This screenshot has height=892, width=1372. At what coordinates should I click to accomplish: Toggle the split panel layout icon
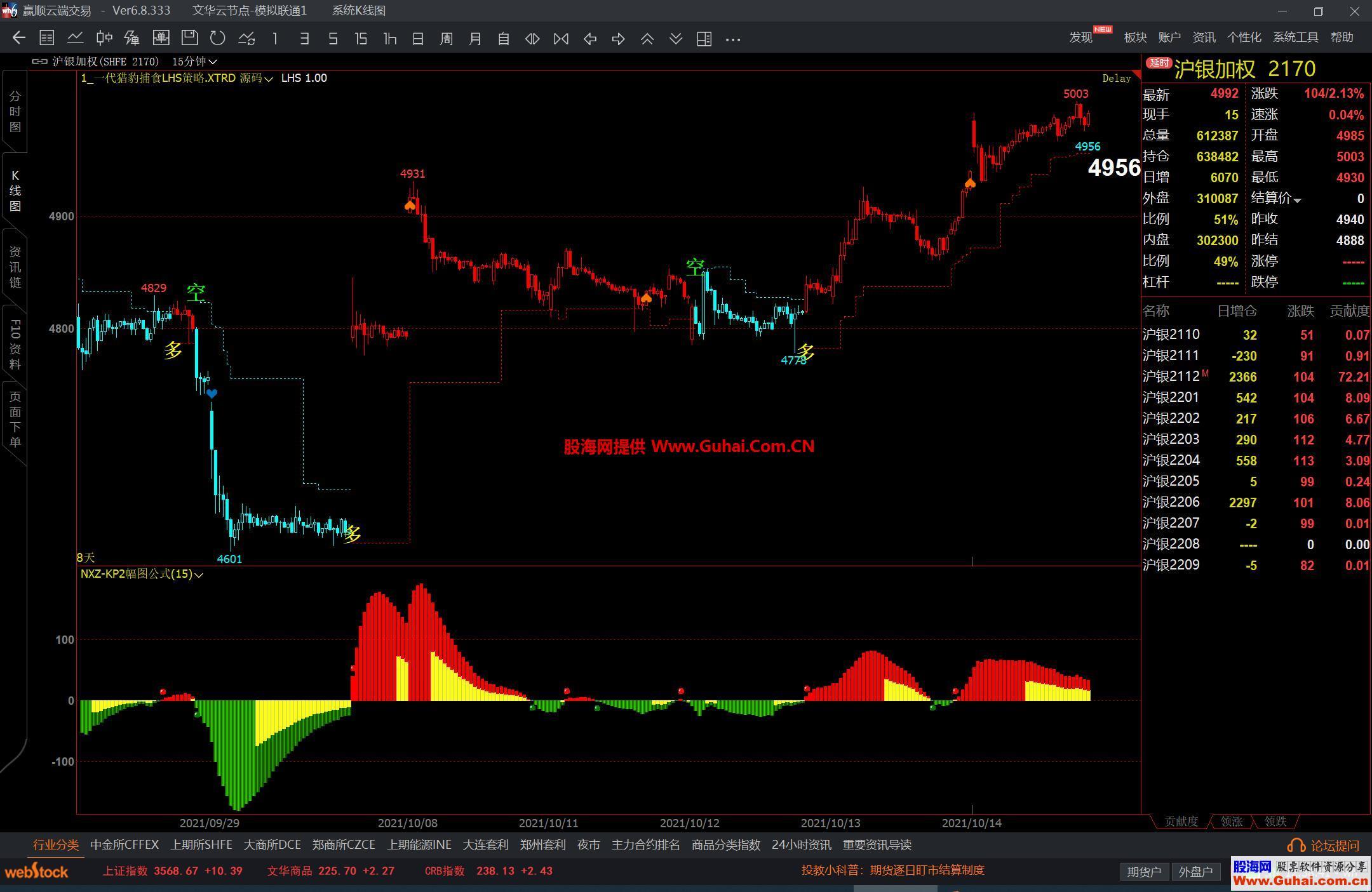point(704,39)
